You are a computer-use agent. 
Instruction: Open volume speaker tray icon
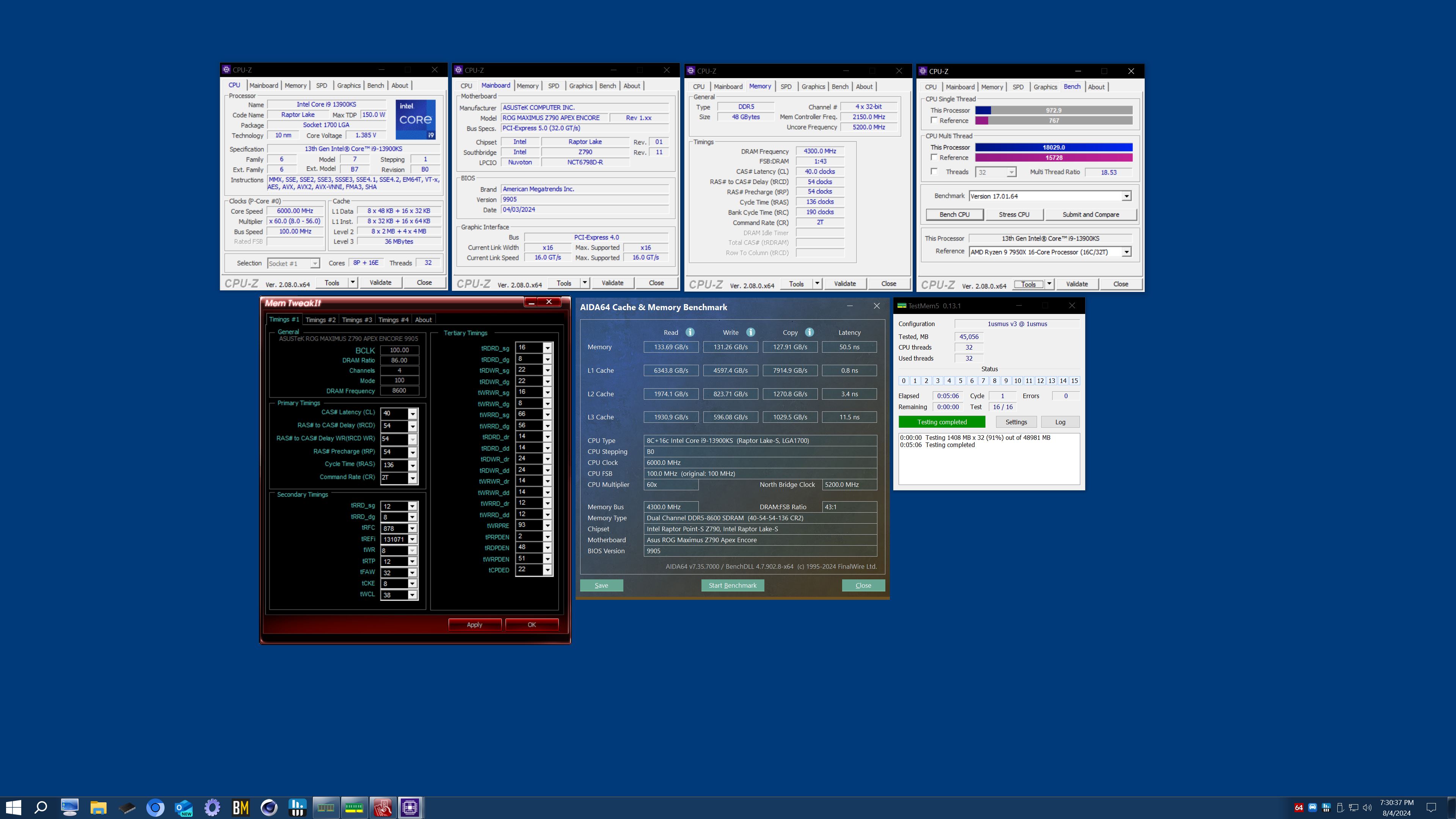(x=1367, y=808)
